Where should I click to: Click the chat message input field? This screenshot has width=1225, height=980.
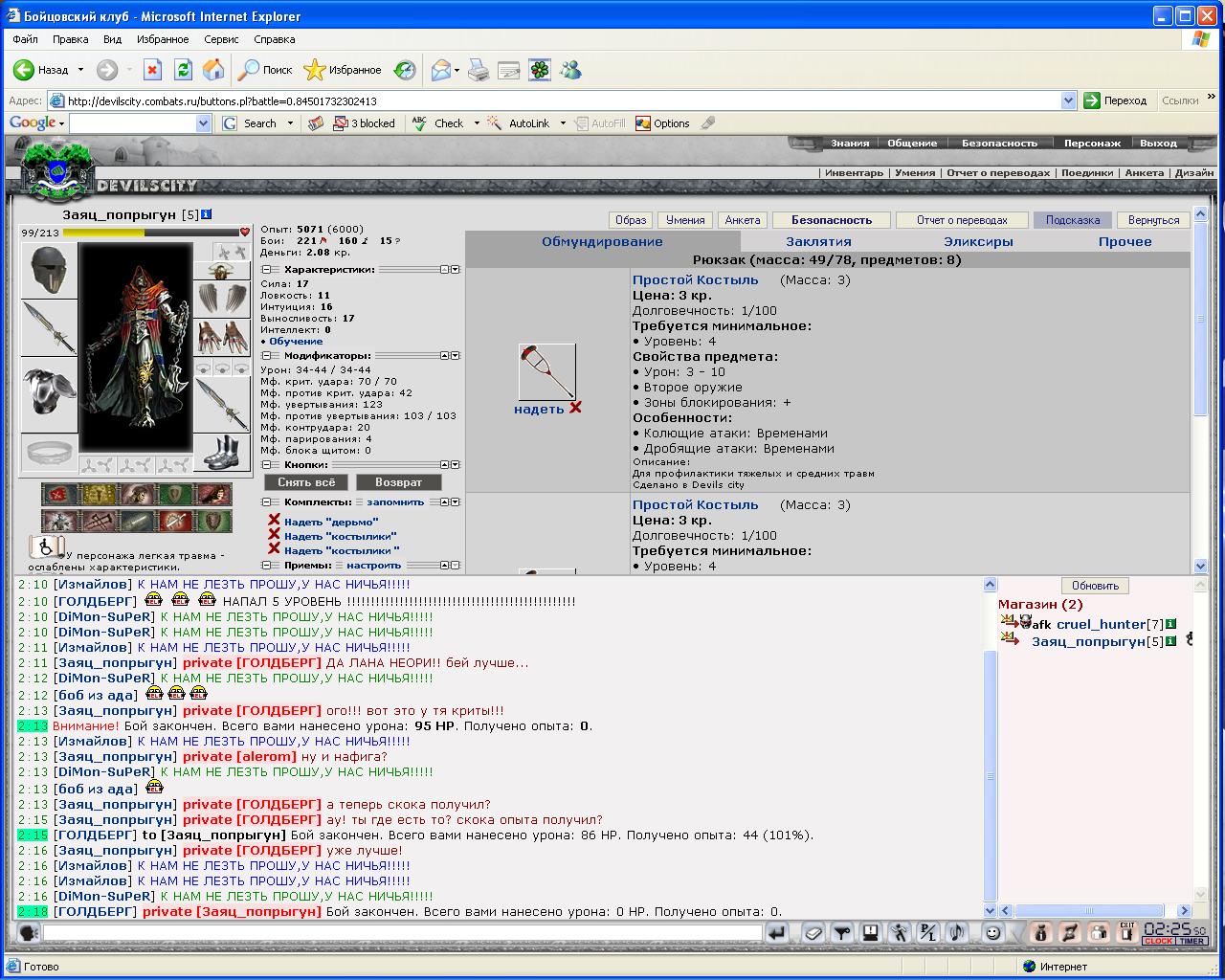[x=403, y=932]
